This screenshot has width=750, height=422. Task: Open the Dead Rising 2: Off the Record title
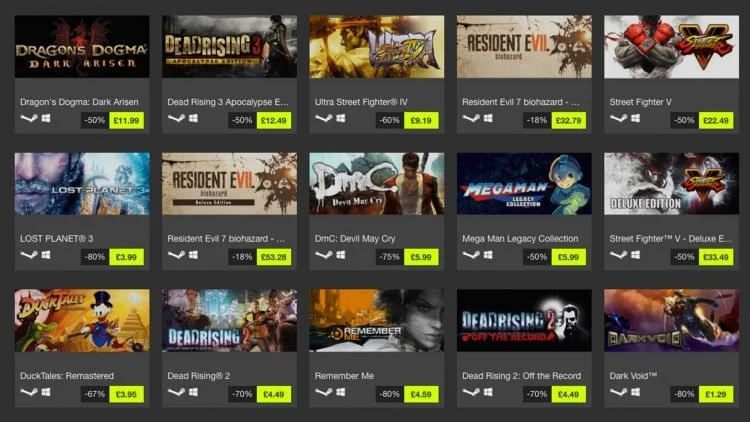coord(521,376)
